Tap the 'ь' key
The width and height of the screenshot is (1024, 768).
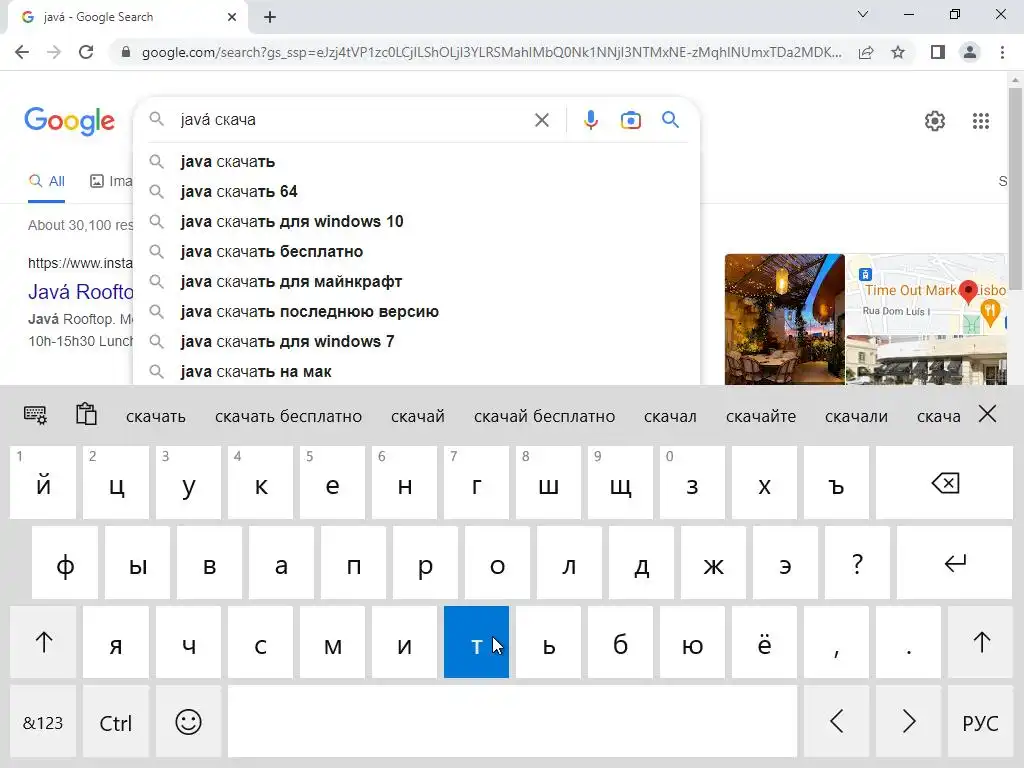point(548,643)
